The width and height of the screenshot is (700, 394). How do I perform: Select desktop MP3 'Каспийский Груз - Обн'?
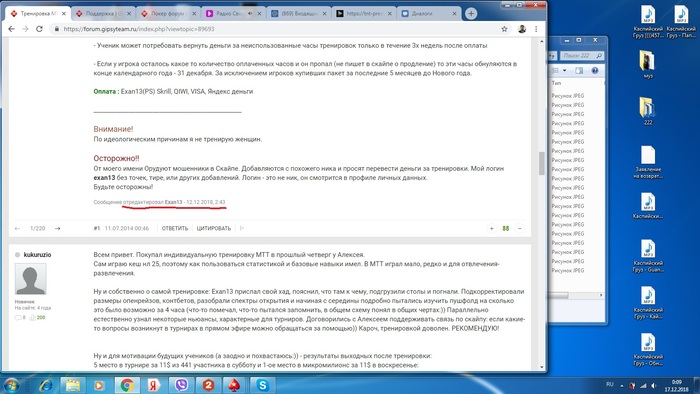point(648,349)
